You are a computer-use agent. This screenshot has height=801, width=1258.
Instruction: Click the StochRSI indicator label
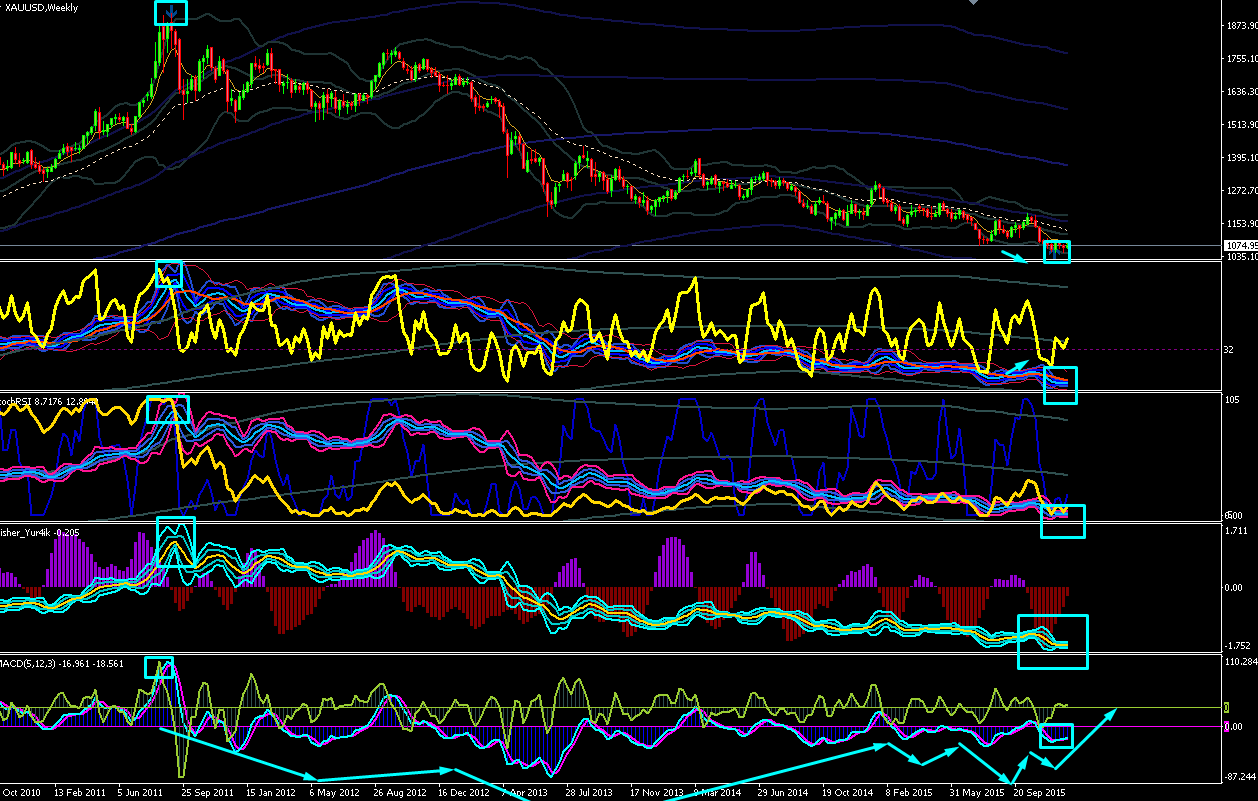[16, 401]
